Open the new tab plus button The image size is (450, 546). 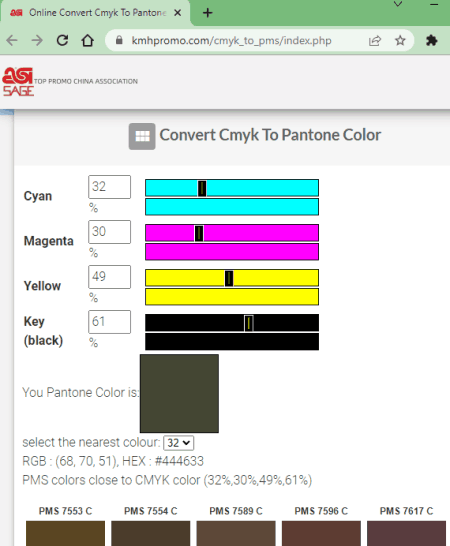coord(208,13)
